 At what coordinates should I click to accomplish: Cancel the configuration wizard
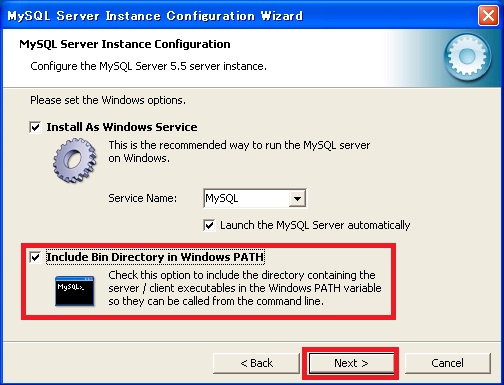(447, 363)
